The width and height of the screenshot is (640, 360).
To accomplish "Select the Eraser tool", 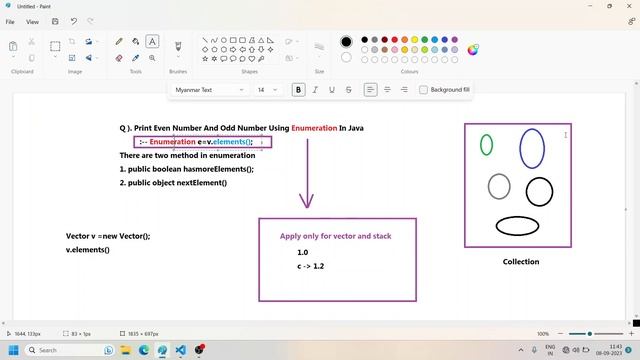I will (x=119, y=58).
